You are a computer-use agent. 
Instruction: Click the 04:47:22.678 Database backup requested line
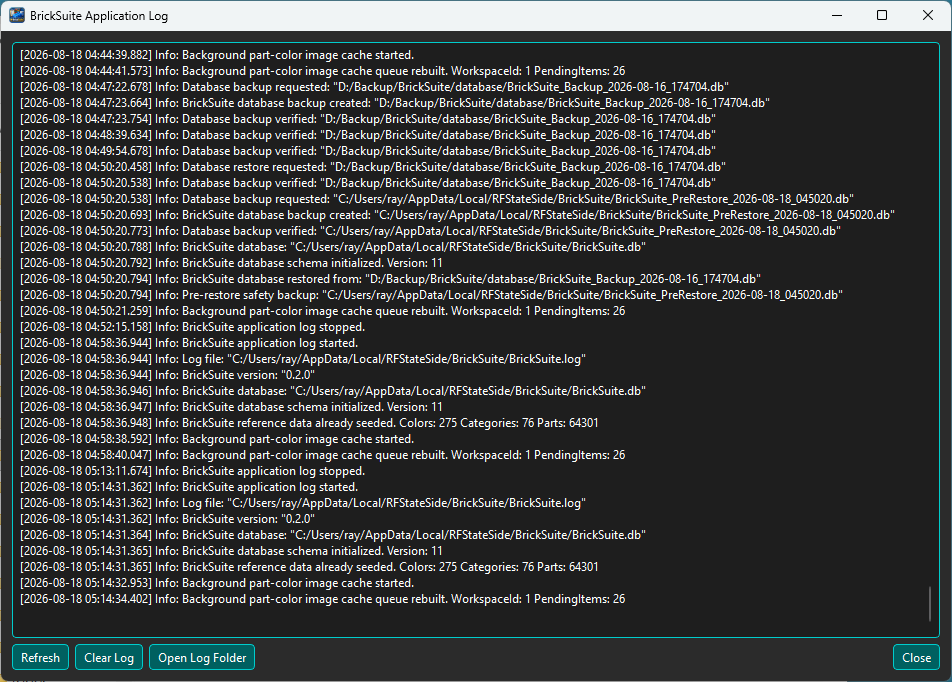(374, 87)
